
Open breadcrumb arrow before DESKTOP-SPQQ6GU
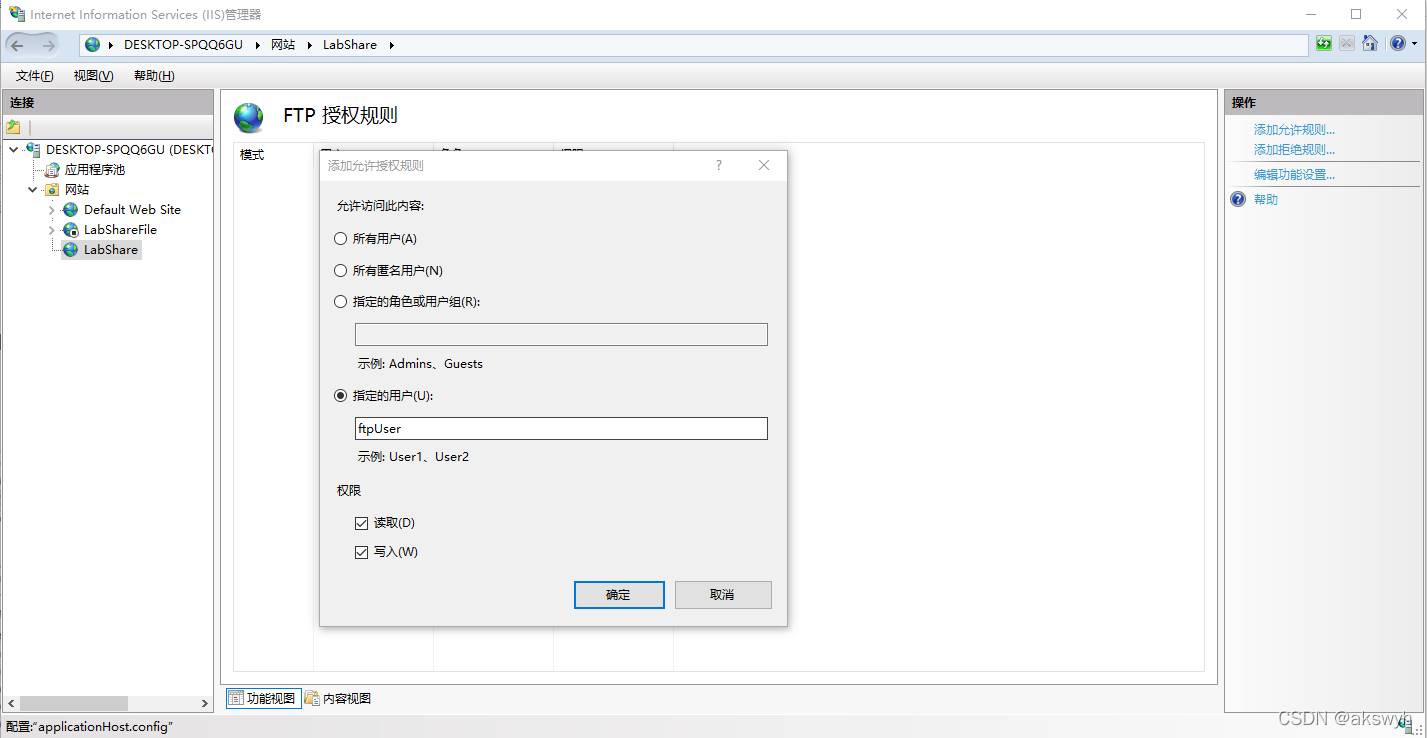coord(110,45)
